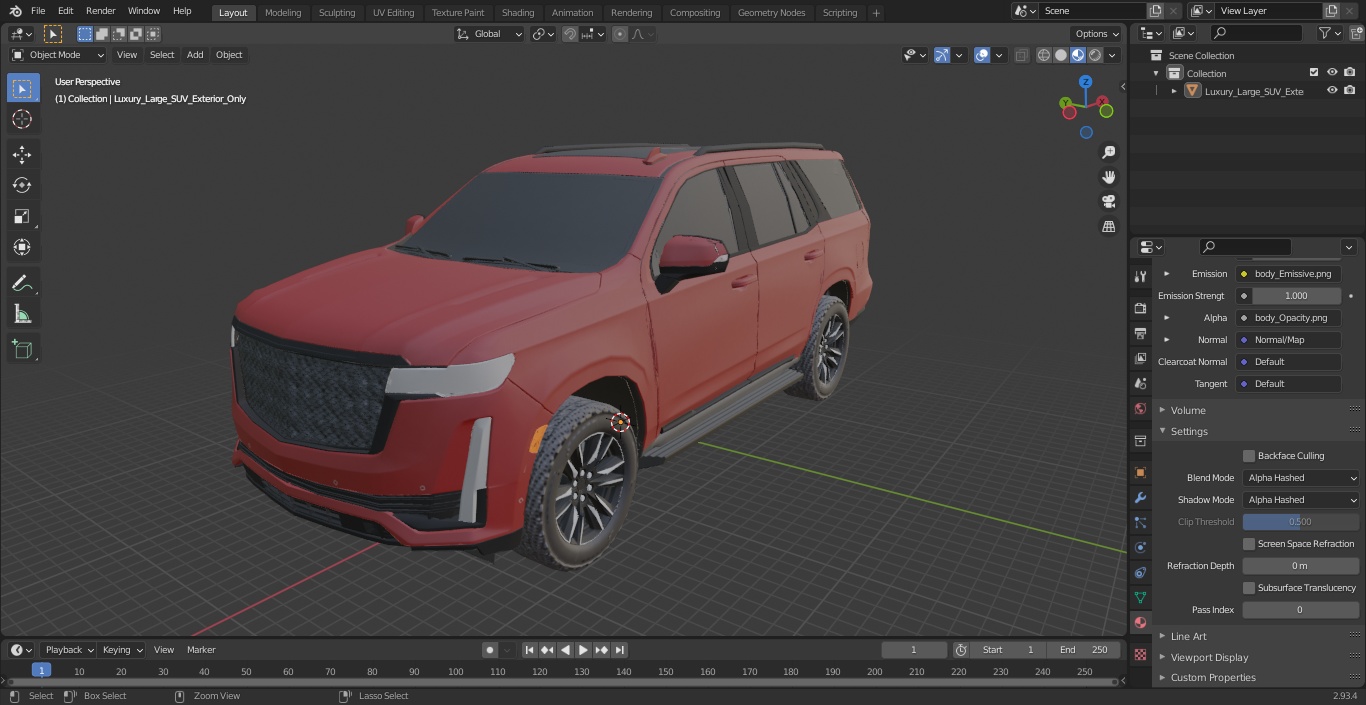The image size is (1366, 705).
Task: Click the Normal/Map link field
Action: [1288, 340]
